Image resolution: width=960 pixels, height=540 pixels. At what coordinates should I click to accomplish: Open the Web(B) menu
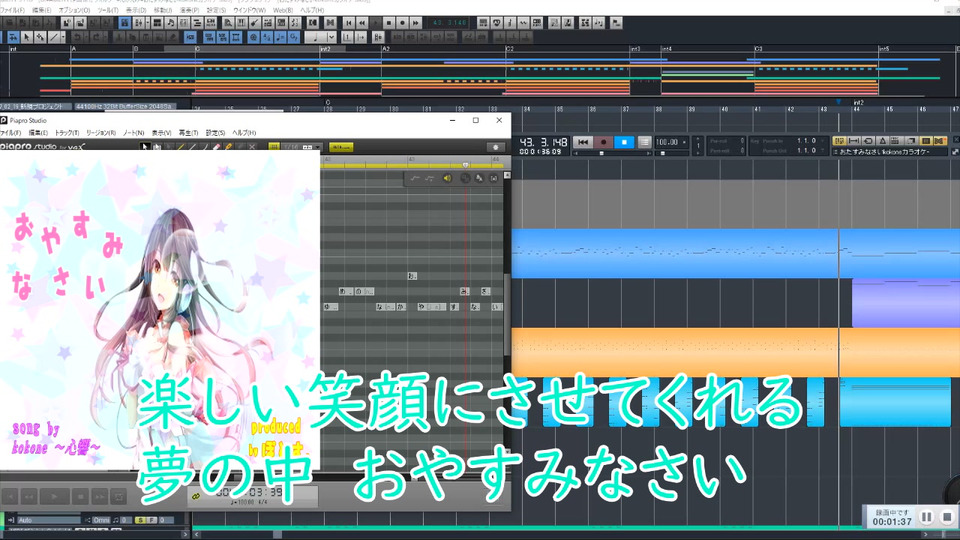click(x=283, y=10)
